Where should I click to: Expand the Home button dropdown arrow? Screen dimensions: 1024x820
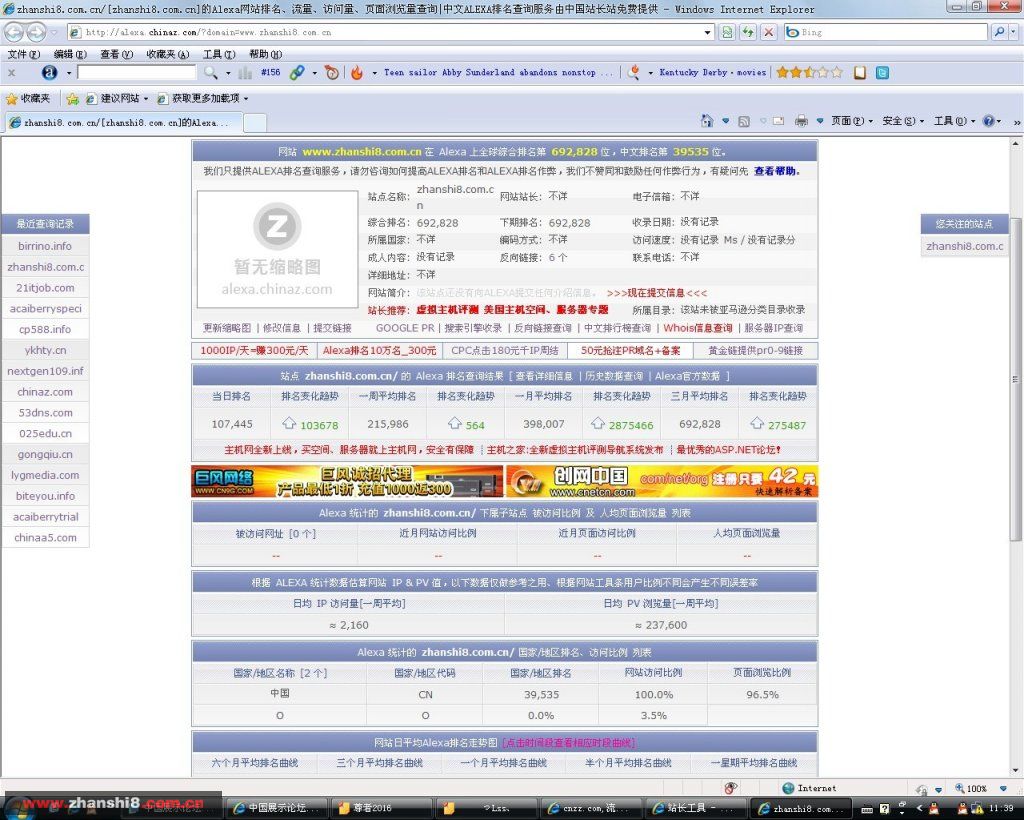(x=725, y=121)
